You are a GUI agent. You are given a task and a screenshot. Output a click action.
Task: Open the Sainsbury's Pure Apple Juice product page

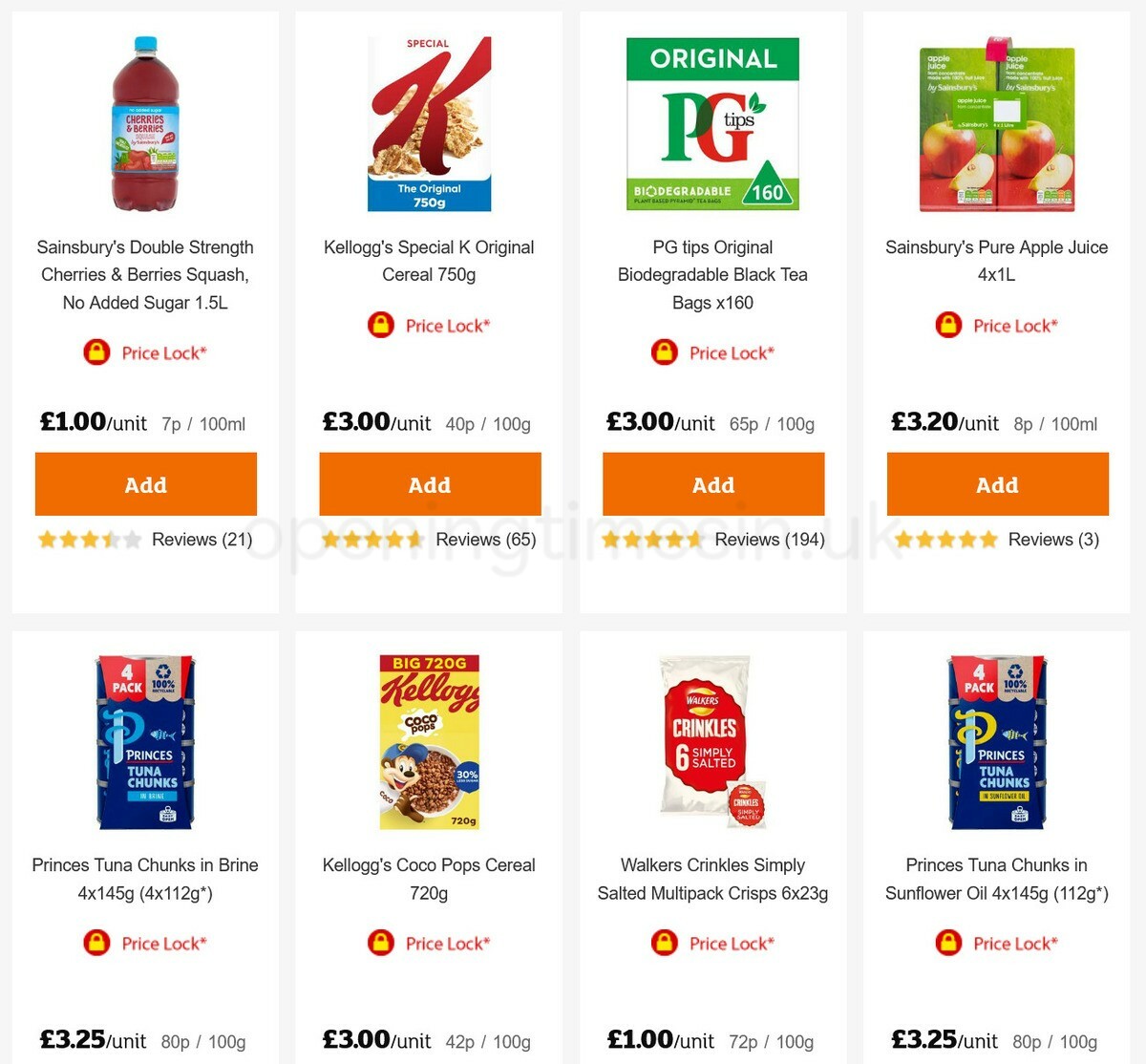click(x=997, y=260)
